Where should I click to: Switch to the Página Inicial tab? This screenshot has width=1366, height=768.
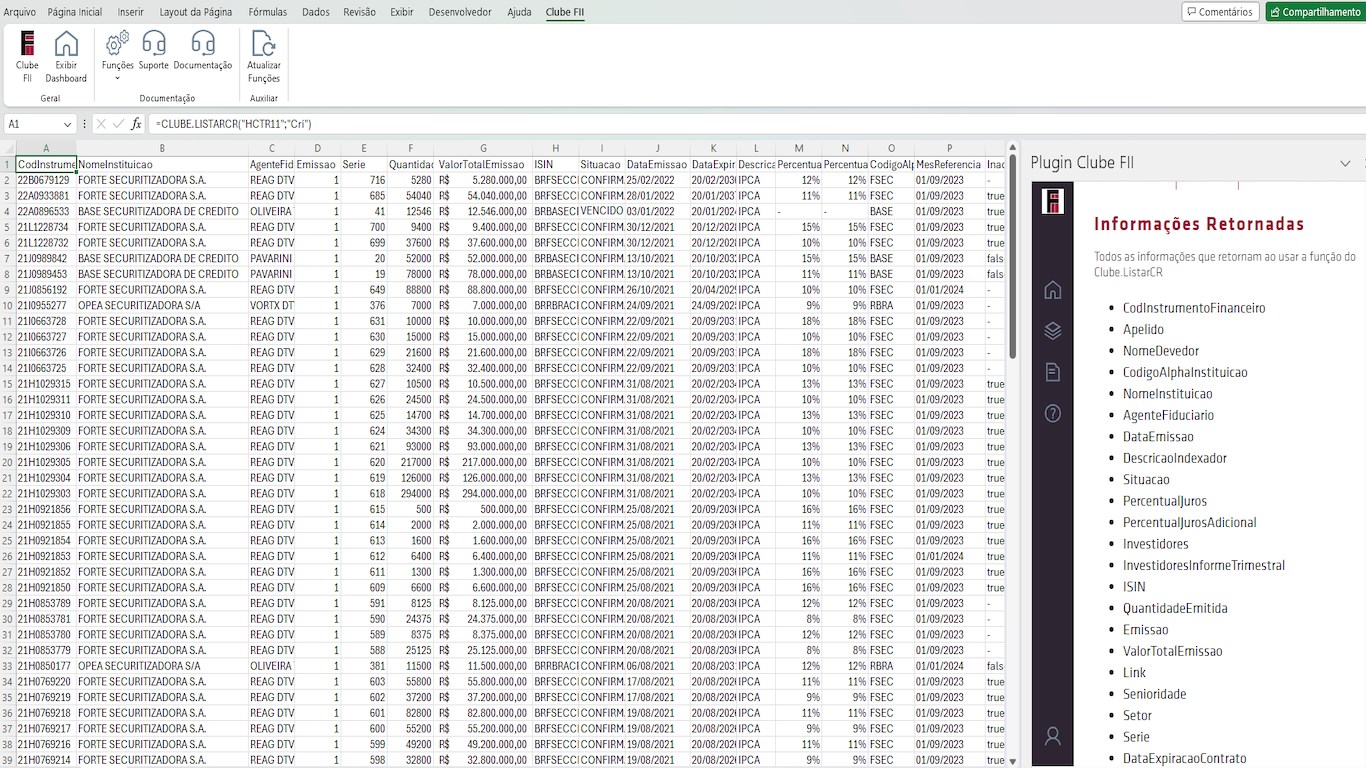[x=75, y=12]
